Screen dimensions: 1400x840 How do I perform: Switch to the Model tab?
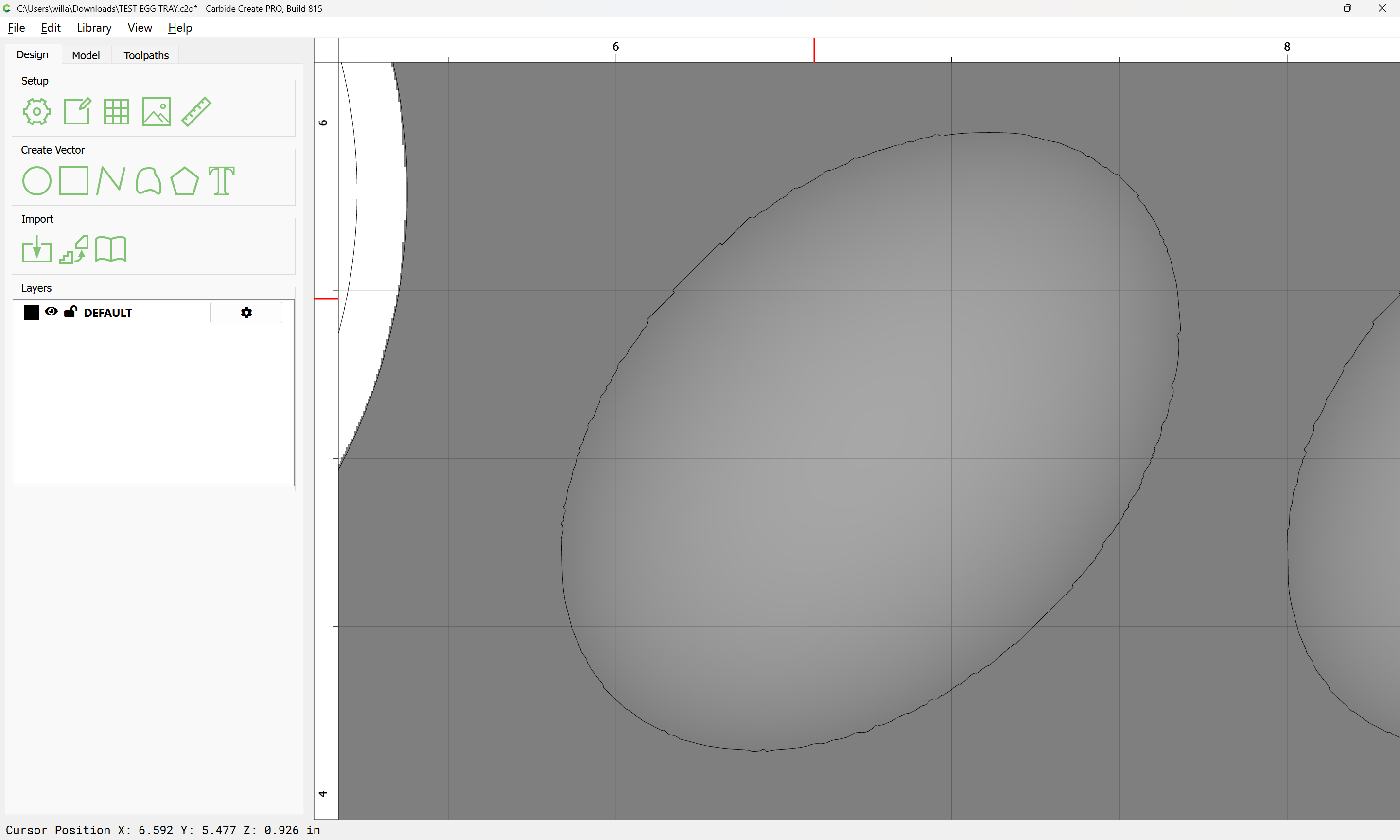[86, 55]
